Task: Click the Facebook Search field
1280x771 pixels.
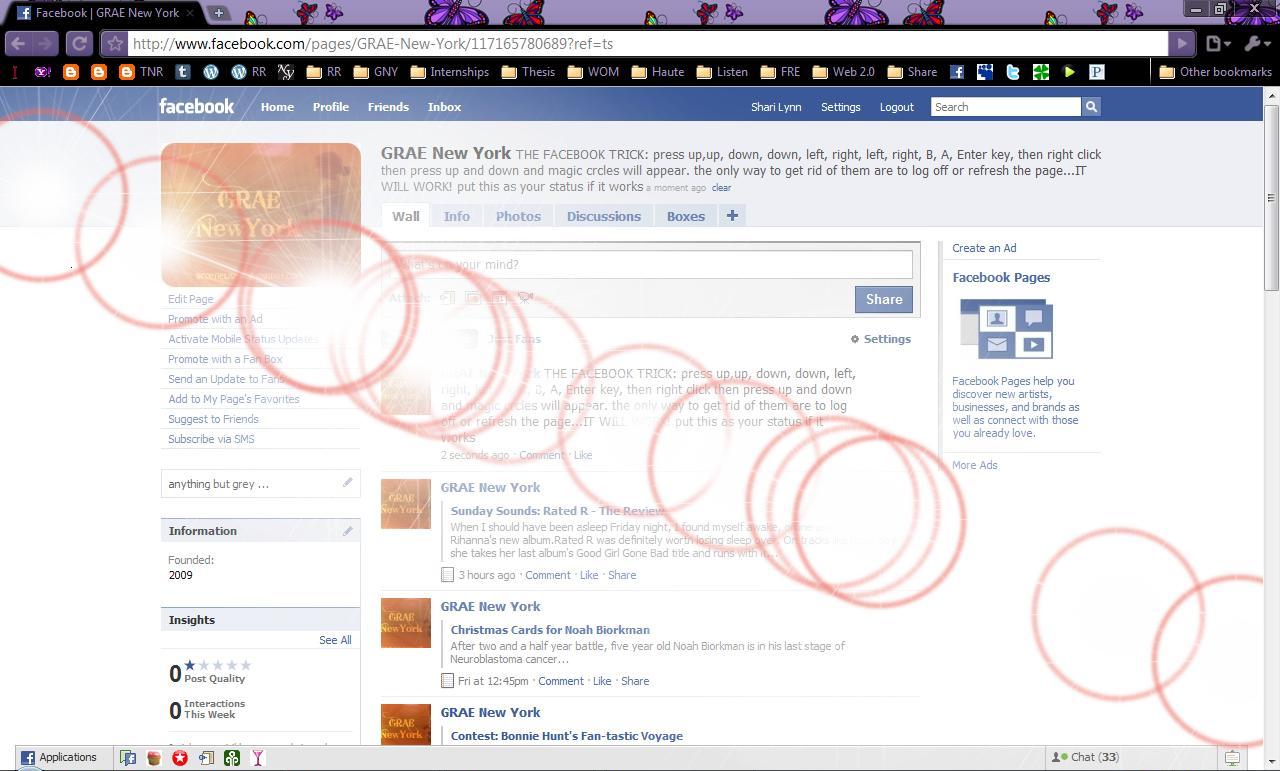Action: [x=1006, y=107]
